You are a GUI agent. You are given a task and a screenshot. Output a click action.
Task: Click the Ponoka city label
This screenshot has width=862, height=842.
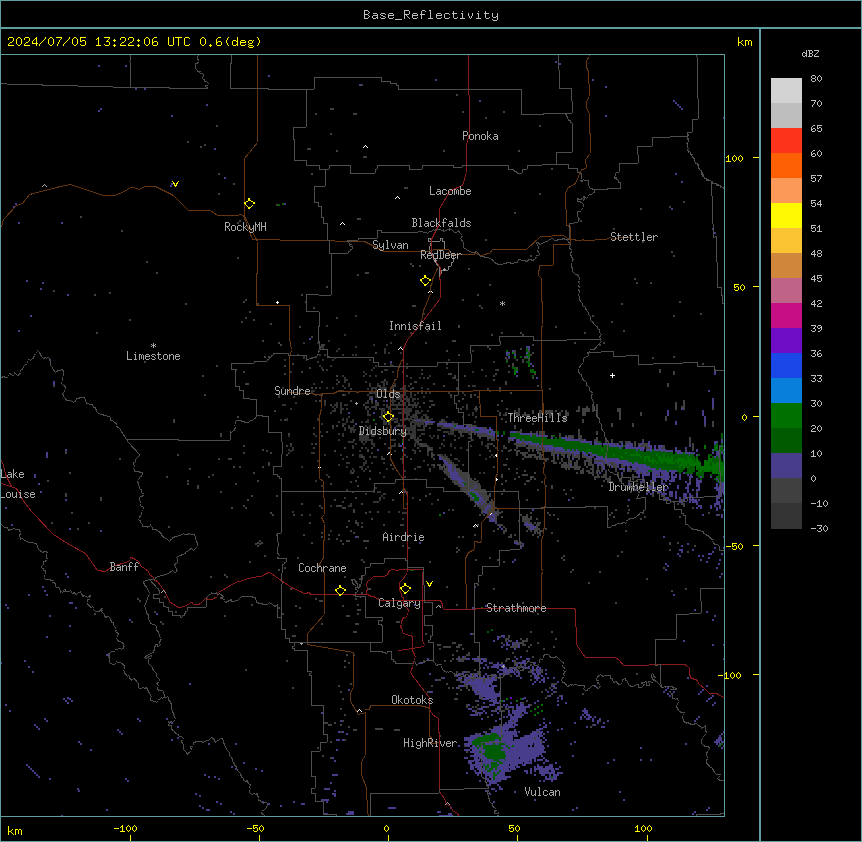(x=480, y=136)
